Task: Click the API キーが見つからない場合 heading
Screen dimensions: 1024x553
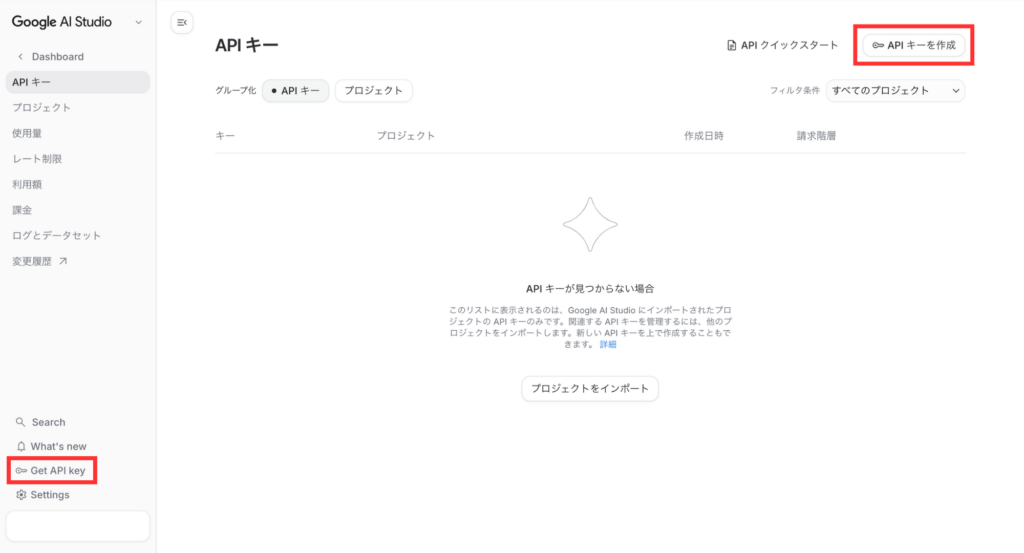Action: (x=590, y=289)
